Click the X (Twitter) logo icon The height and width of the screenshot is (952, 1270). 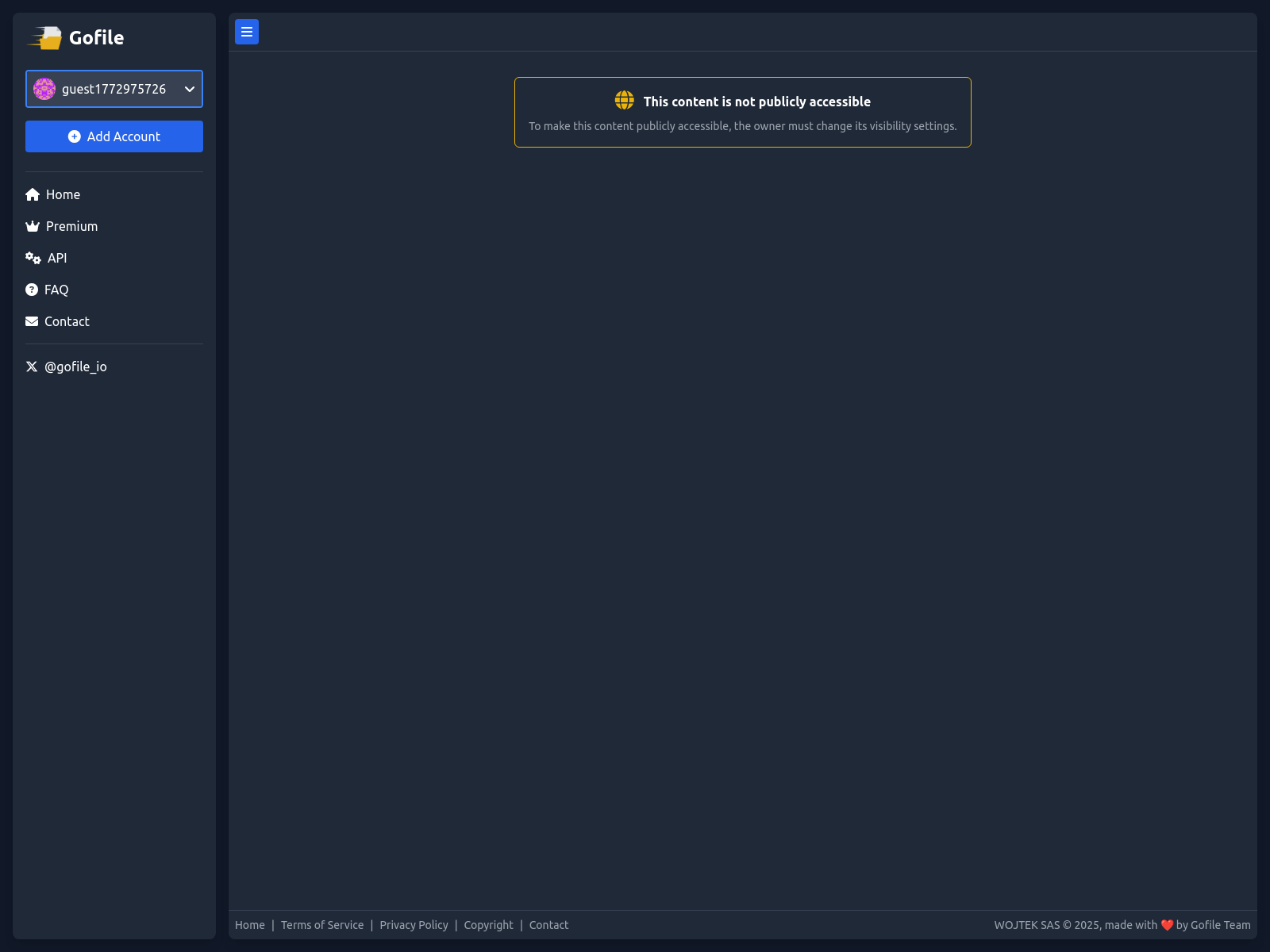[32, 367]
